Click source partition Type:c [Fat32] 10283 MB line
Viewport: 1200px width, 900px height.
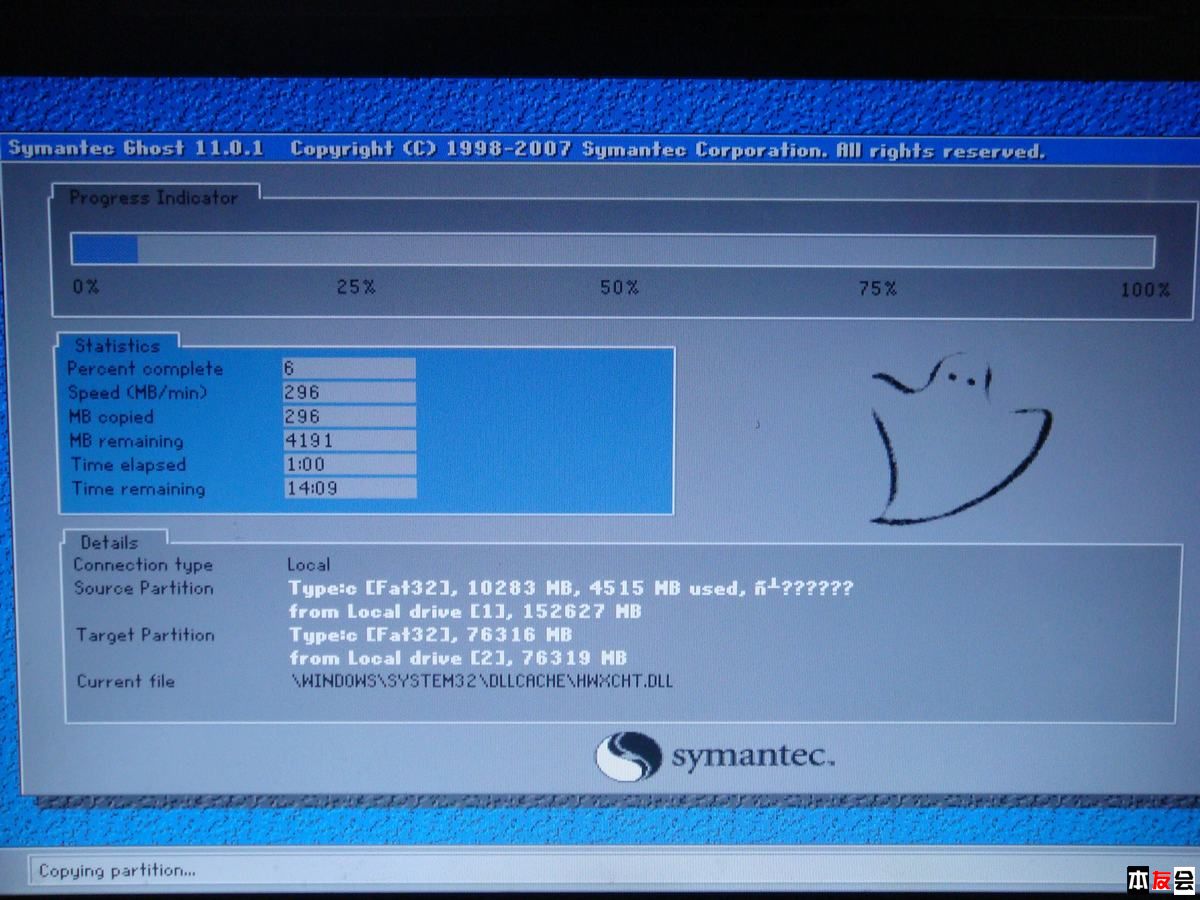point(571,588)
